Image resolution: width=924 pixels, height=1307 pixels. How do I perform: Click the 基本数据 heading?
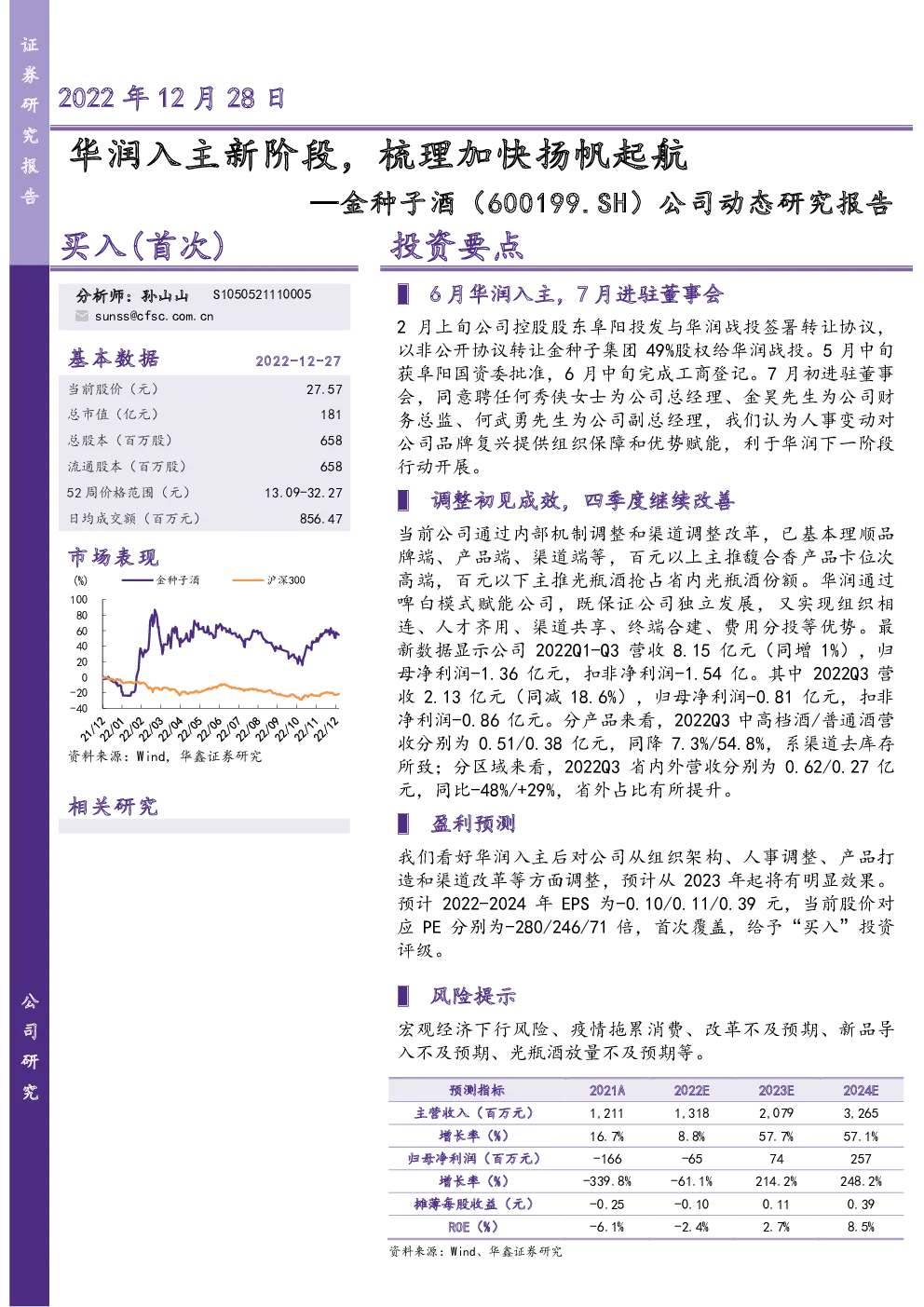coord(114,359)
